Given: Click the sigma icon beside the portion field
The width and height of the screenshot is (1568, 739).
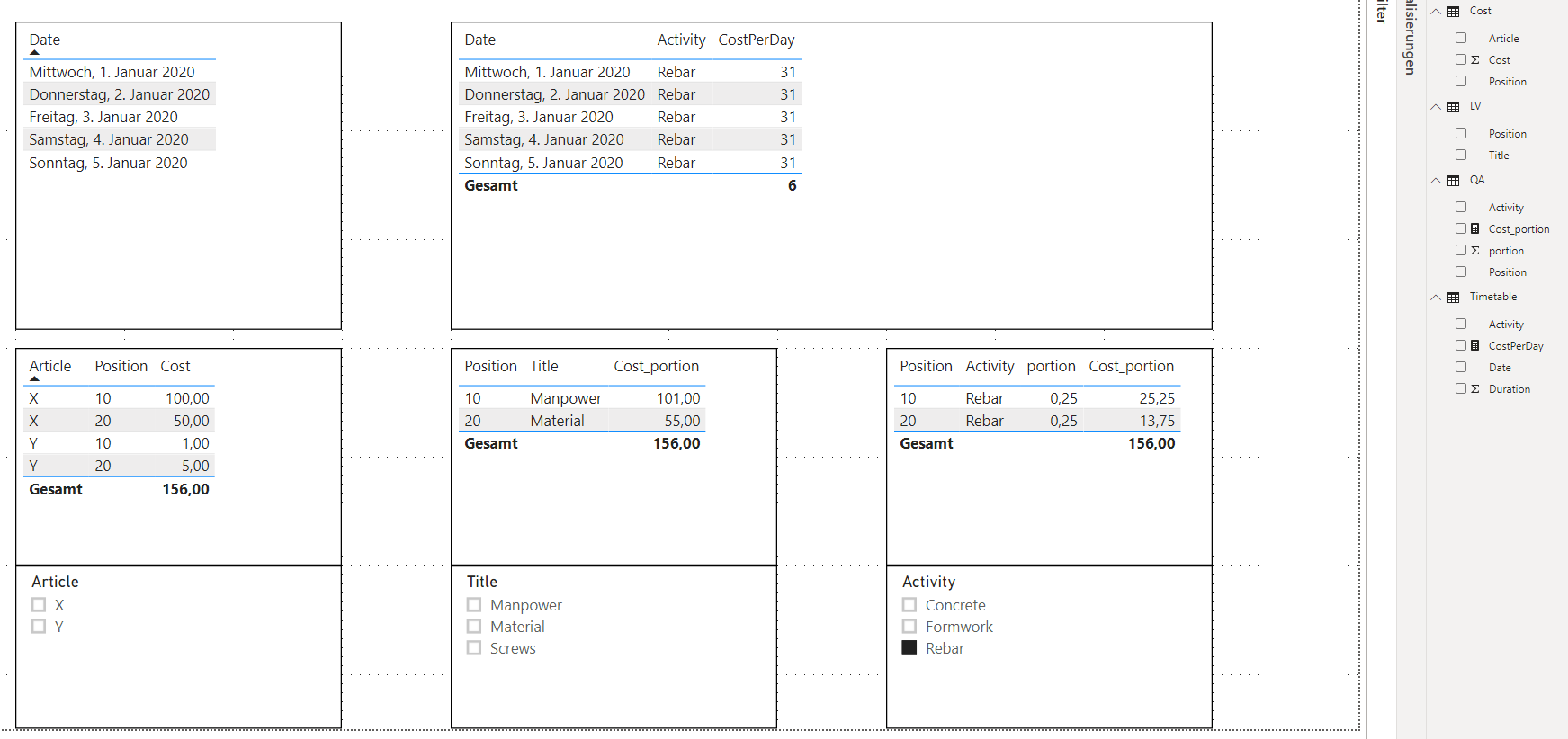Looking at the screenshot, I should click(1475, 251).
